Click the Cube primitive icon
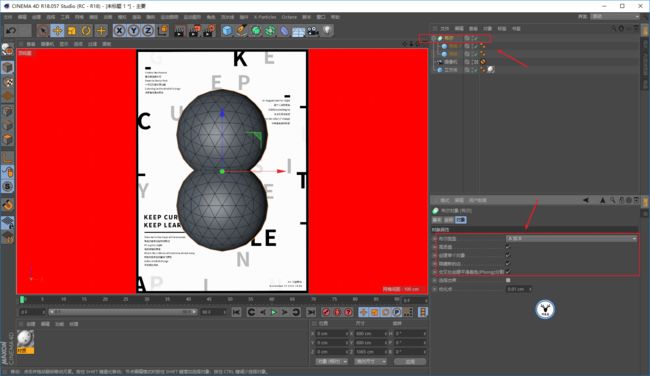 click(227, 31)
